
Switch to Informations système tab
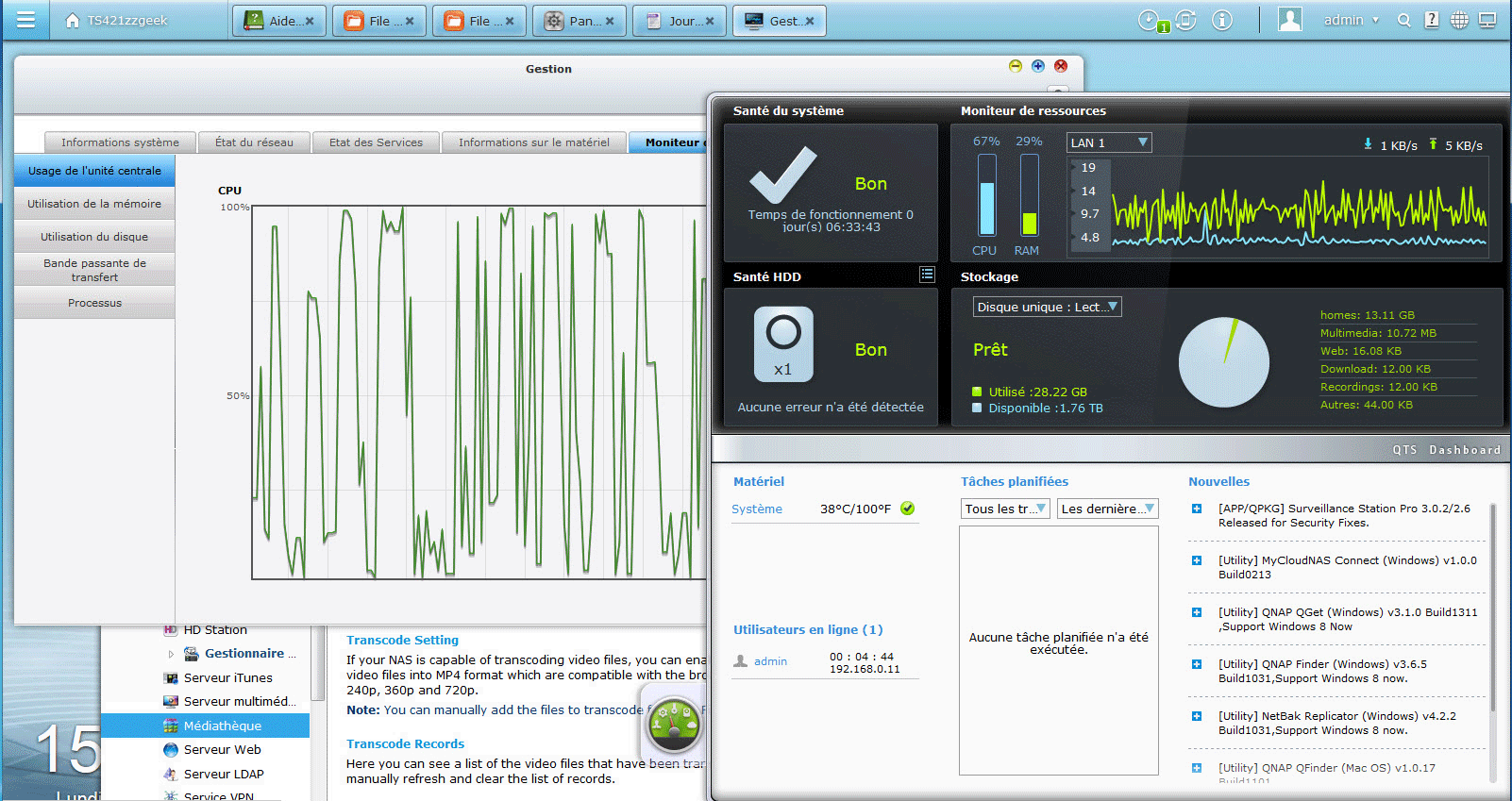(120, 142)
